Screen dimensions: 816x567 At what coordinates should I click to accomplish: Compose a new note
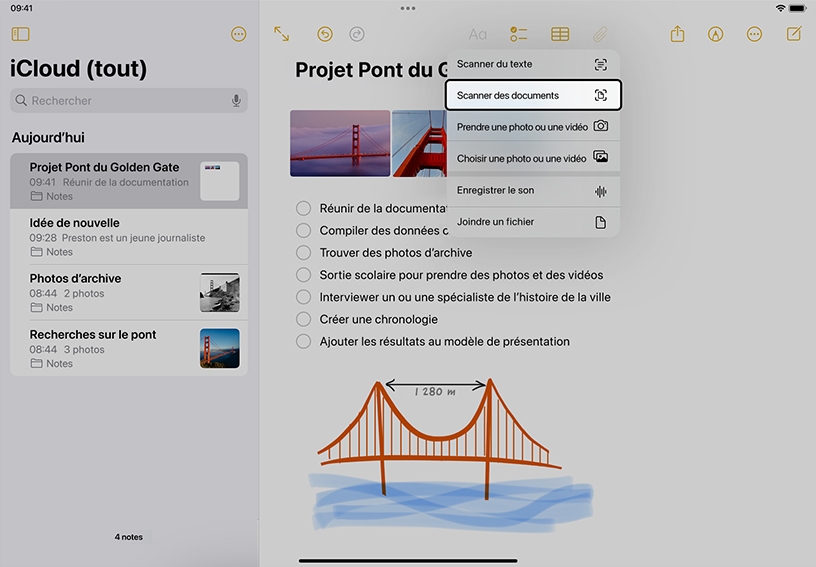click(x=794, y=34)
